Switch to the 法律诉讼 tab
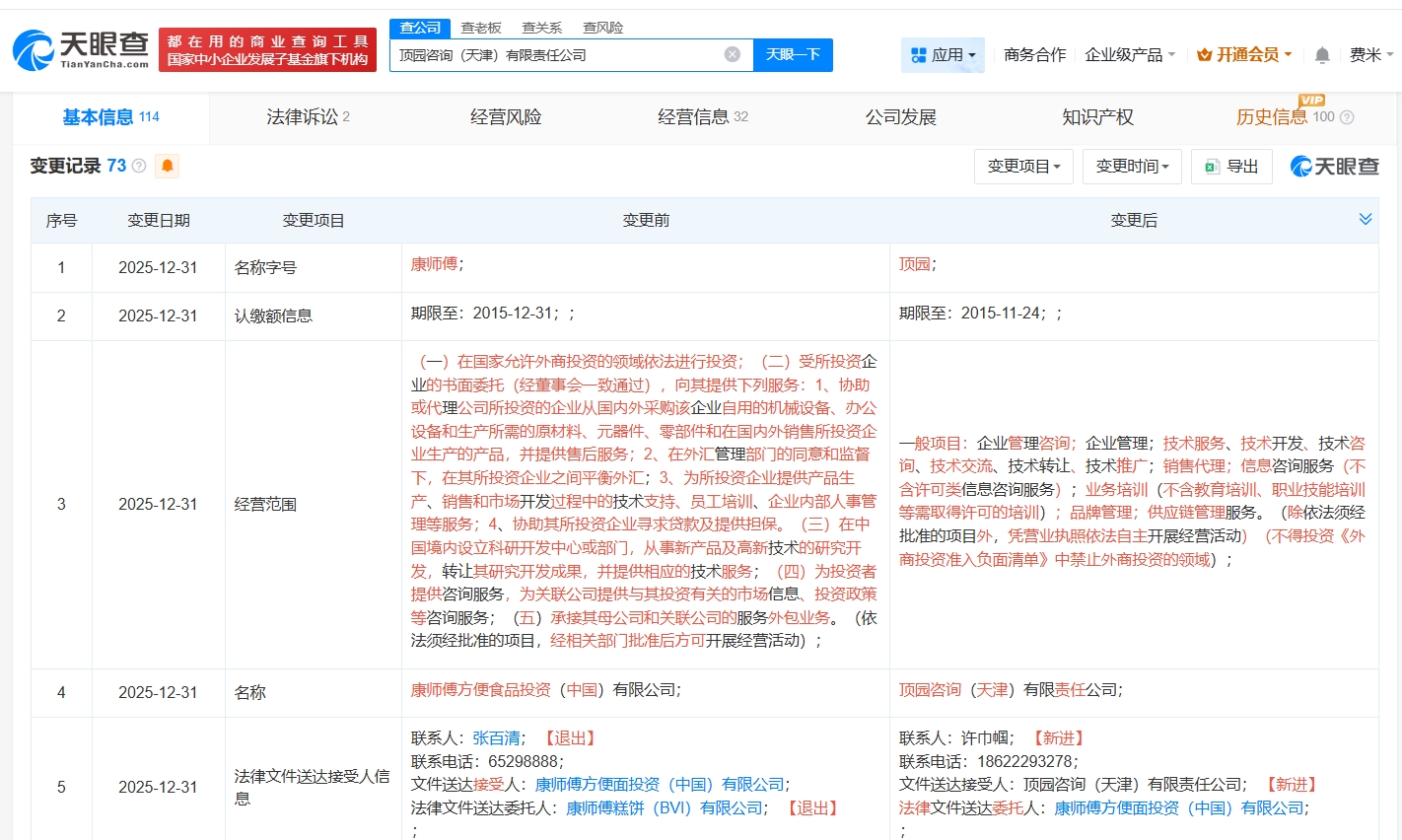 pos(308,117)
